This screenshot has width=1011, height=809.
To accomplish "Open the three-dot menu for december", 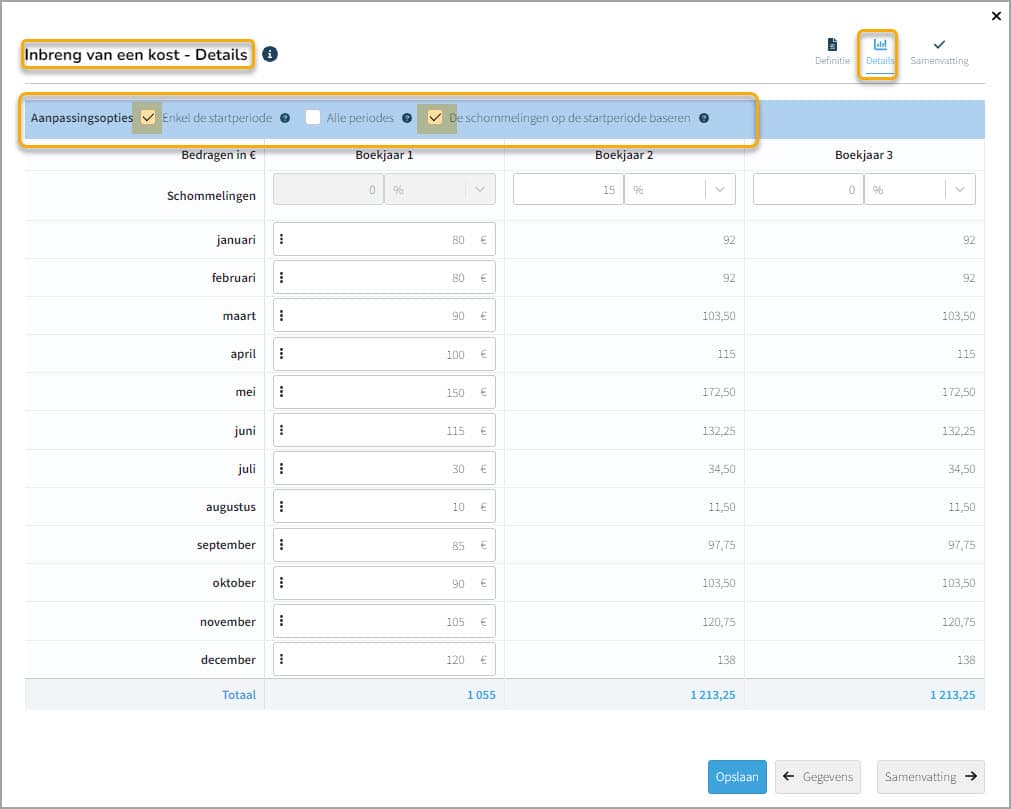I will 282,659.
